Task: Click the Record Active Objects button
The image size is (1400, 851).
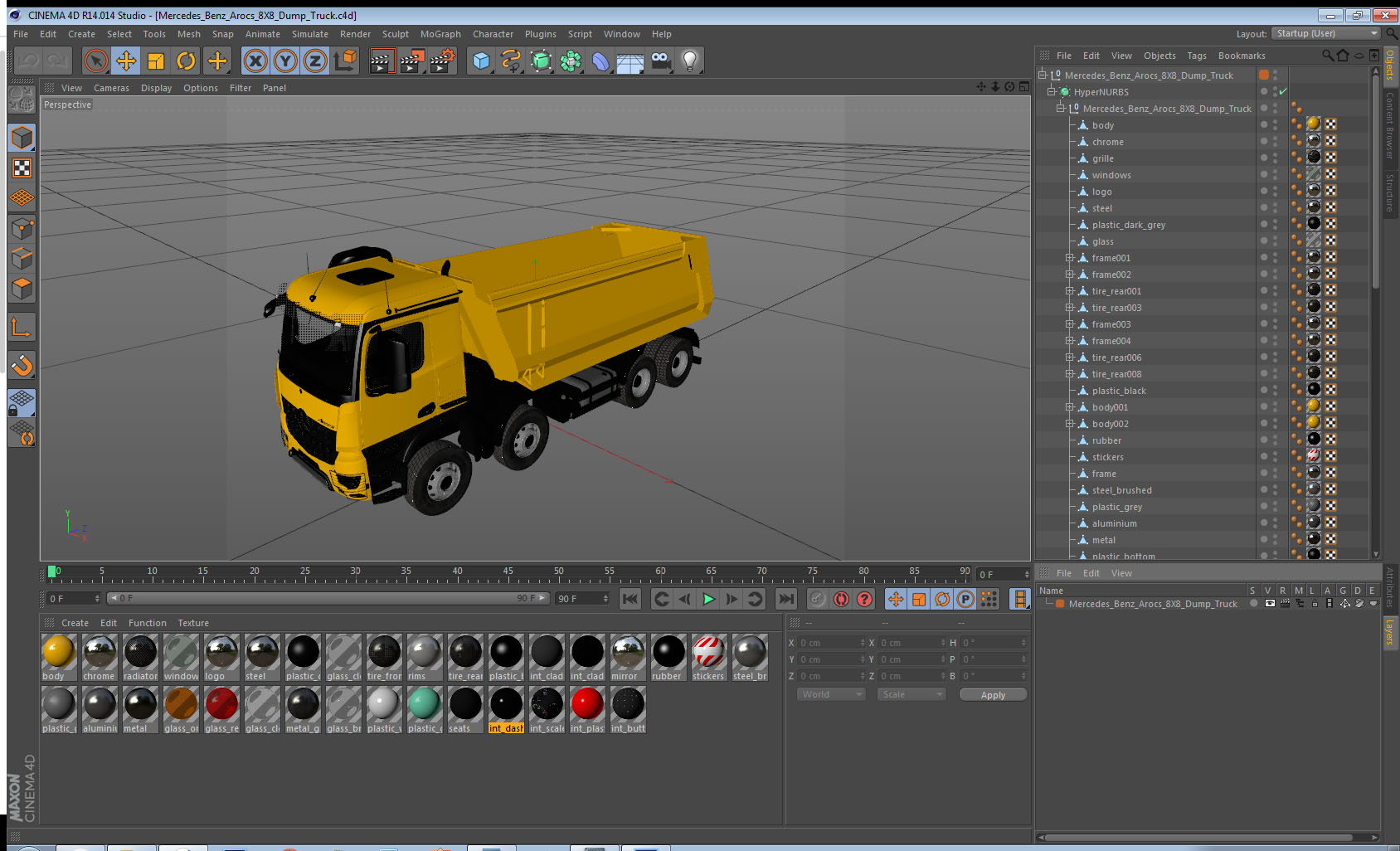Action: click(818, 599)
